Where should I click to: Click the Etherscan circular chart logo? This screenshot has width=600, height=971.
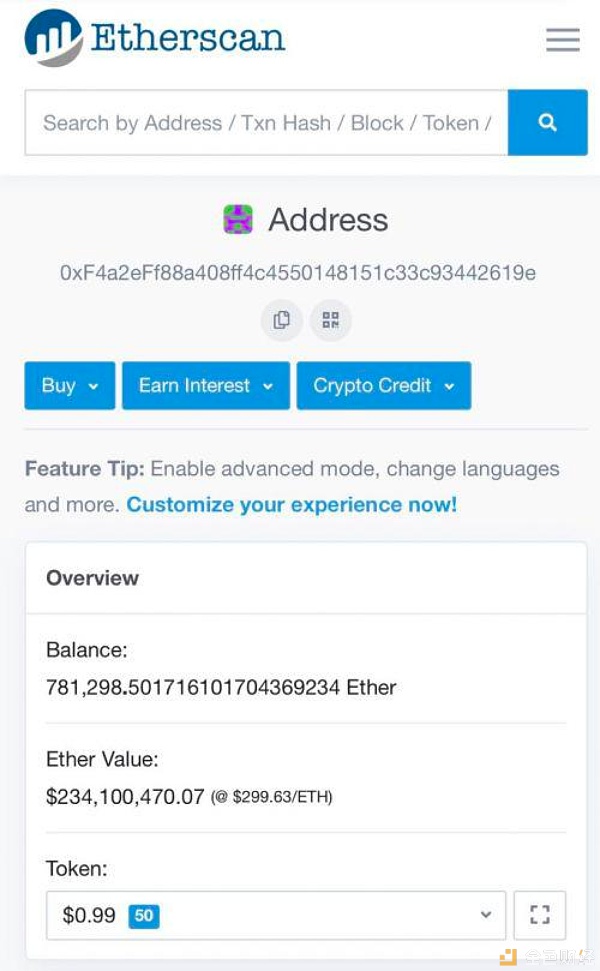click(53, 38)
